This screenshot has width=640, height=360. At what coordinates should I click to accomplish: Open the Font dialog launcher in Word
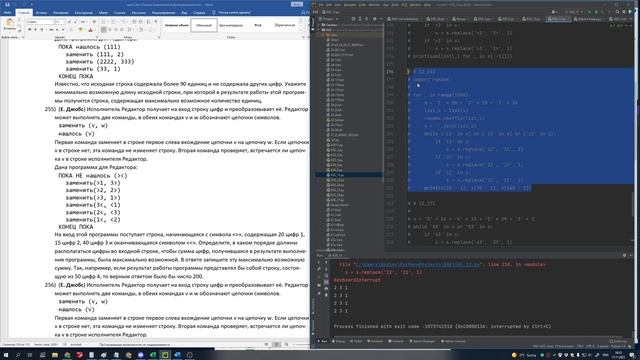(97, 37)
